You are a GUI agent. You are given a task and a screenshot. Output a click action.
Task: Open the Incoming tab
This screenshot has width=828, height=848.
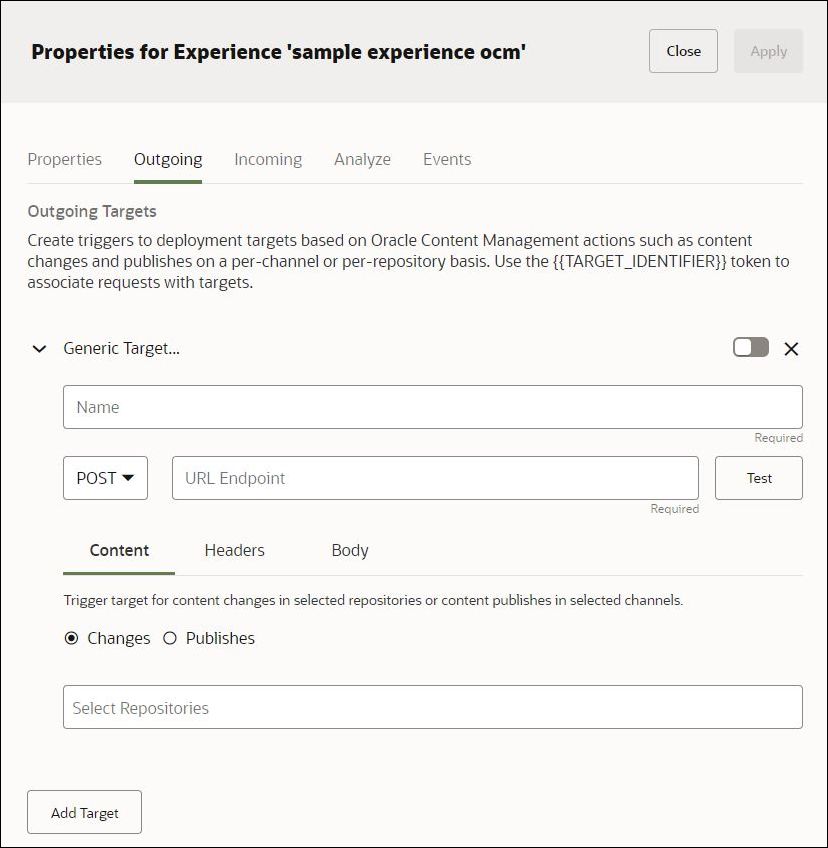[x=267, y=159]
